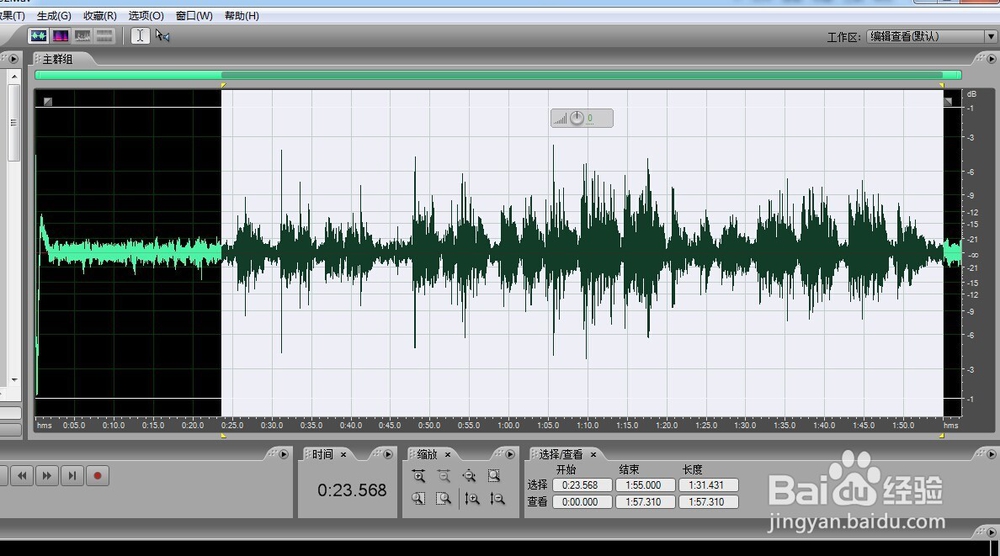
Task: Zoom out vertically
Action: pos(497,499)
